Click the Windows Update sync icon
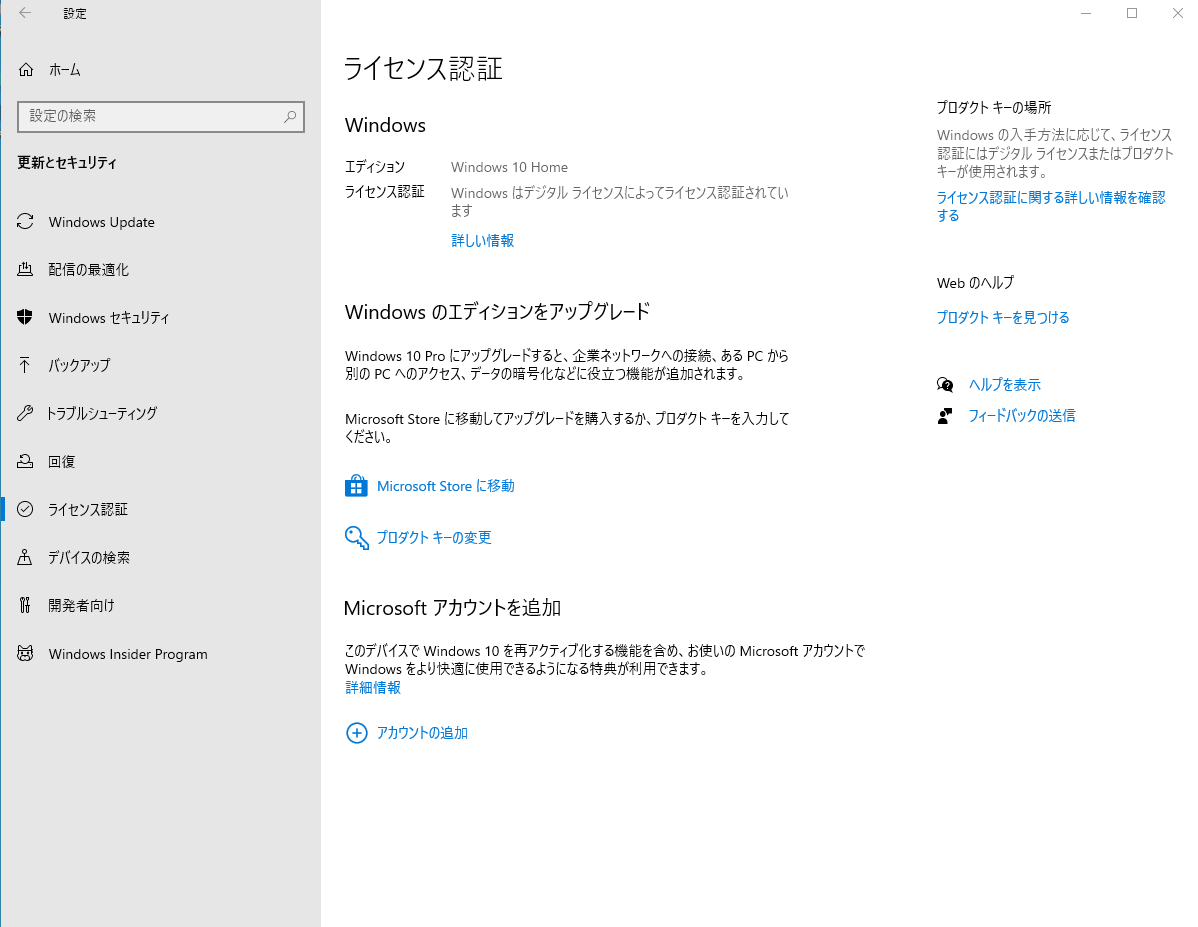Viewport: 1198px width, 927px height. point(26,222)
